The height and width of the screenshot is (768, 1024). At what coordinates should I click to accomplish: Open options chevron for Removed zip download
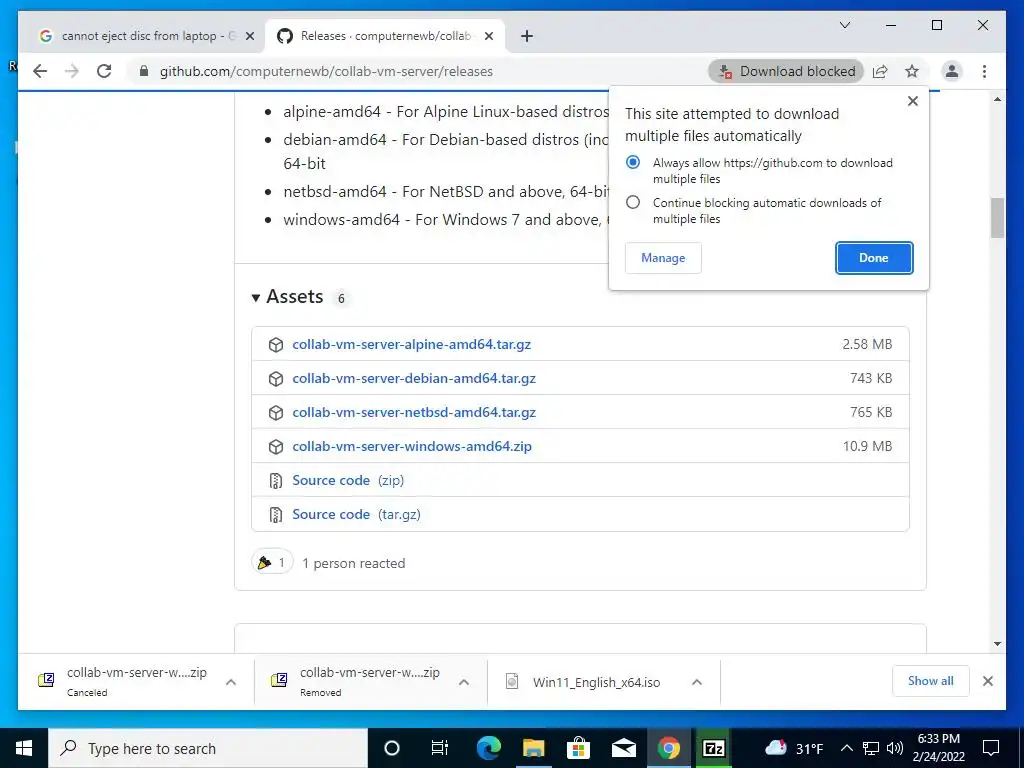[464, 682]
